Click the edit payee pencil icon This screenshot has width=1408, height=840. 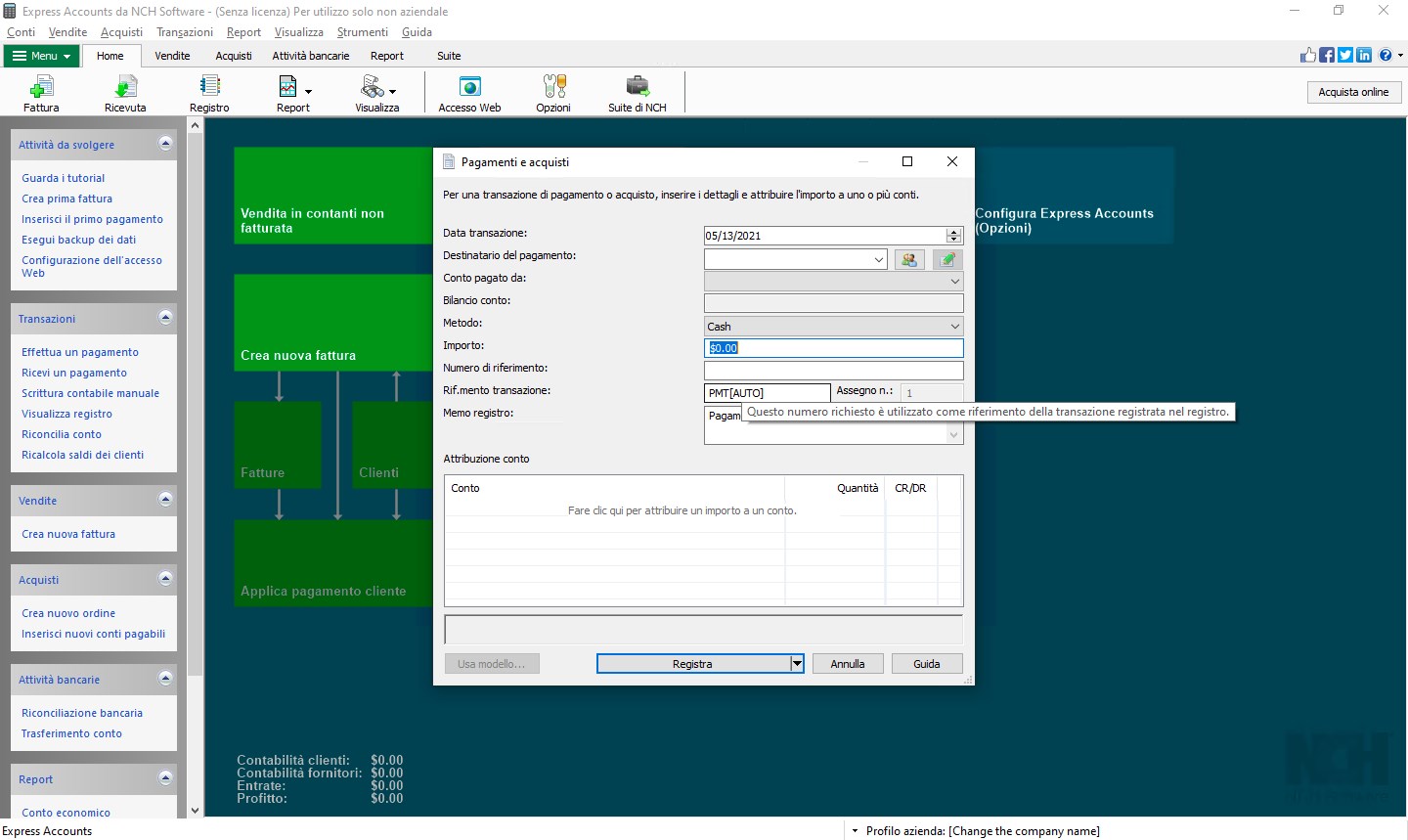point(947,259)
